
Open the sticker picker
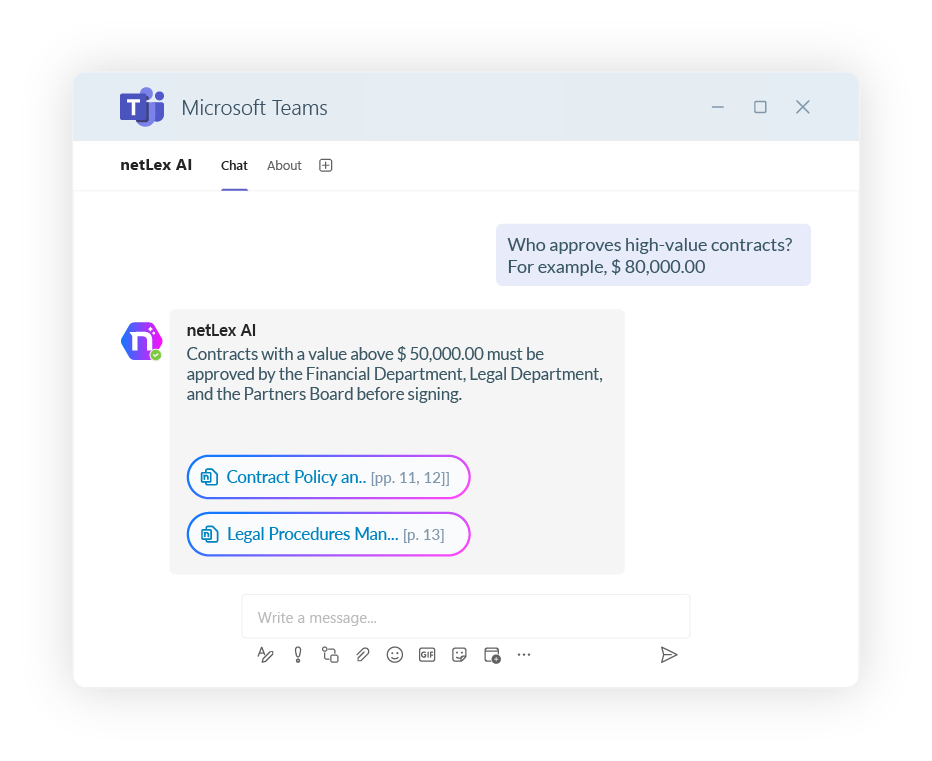[x=459, y=655]
